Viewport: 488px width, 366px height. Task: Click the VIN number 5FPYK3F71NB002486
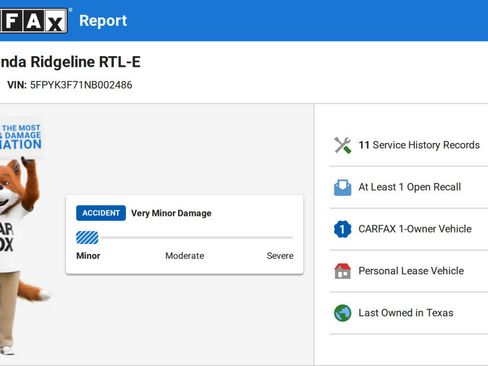81,85
